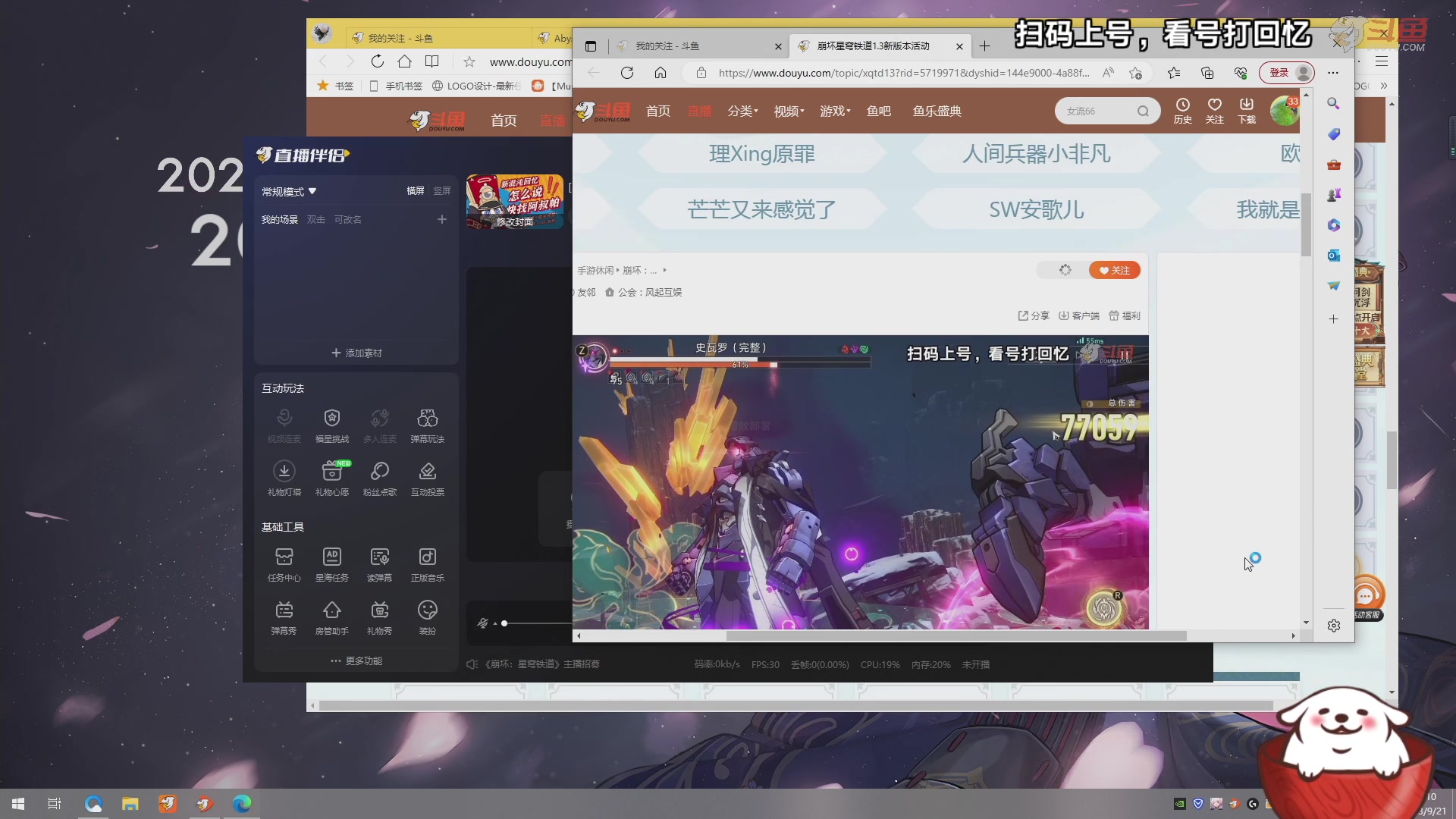Viewport: 1456px width, 819px height.
Task: Expand 更多功能 in companion panel
Action: [356, 661]
